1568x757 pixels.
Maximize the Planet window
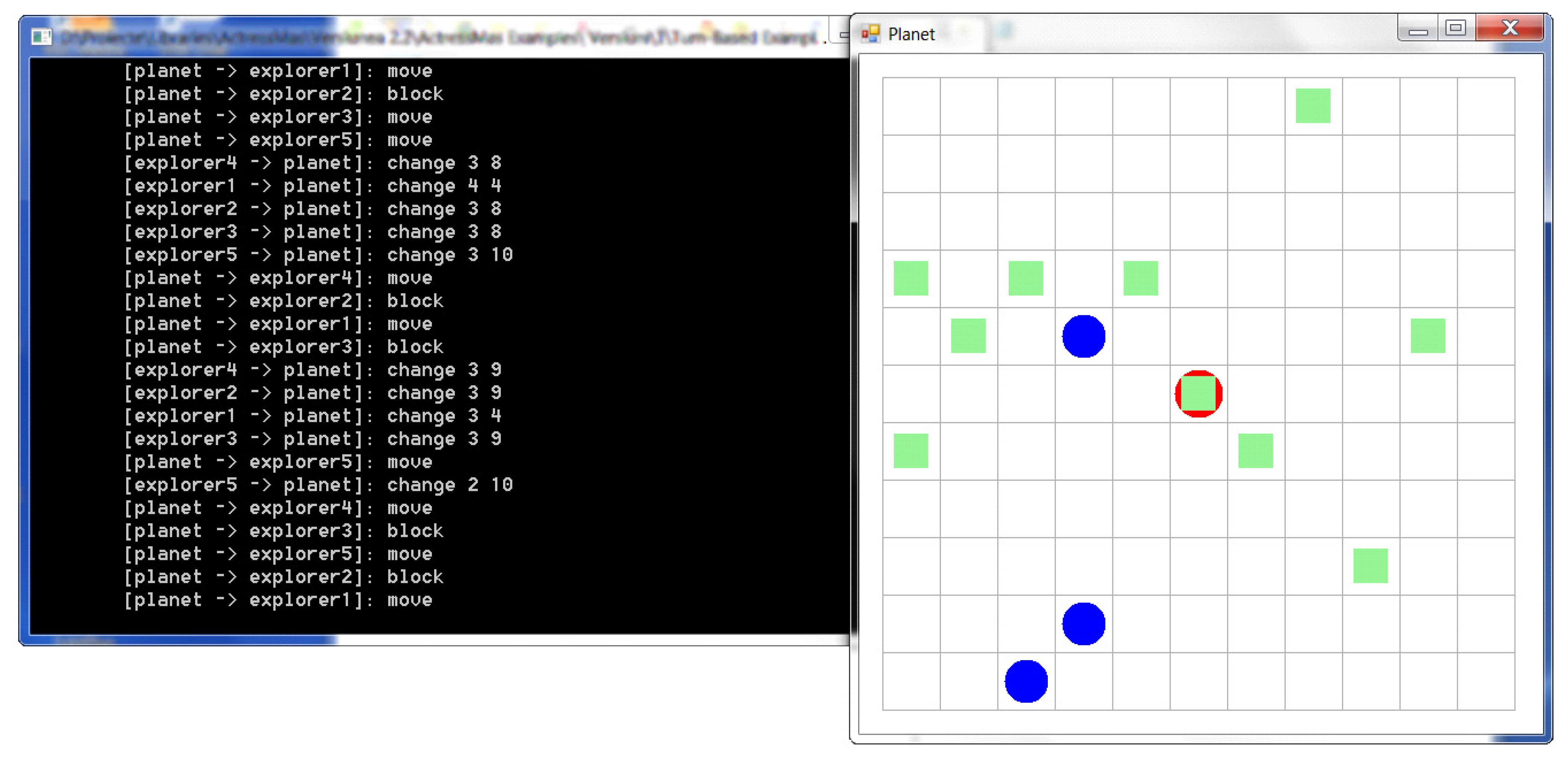tap(1456, 28)
